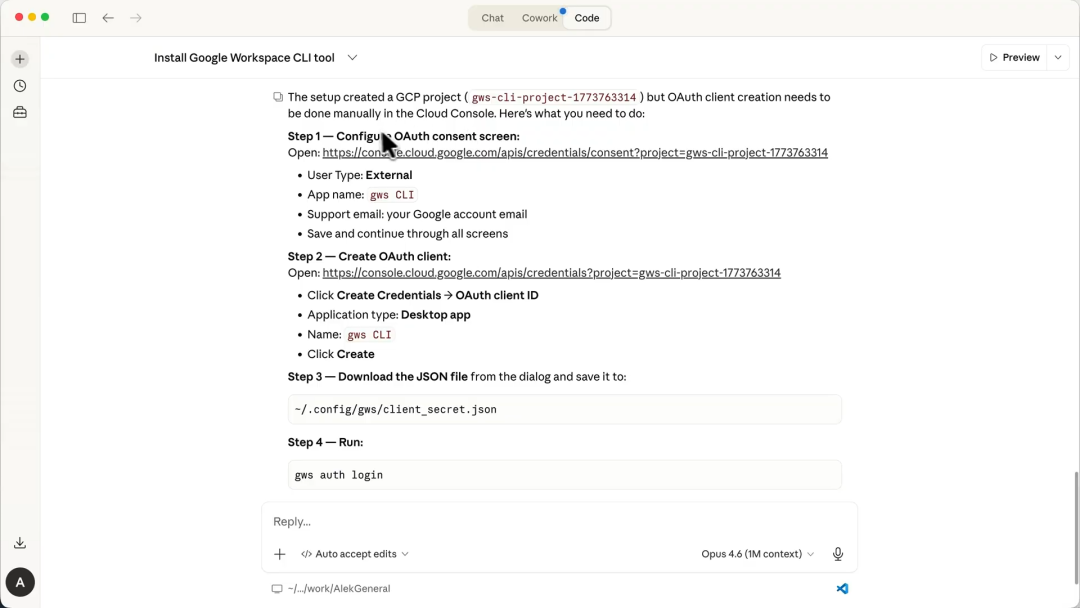This screenshot has width=1080, height=608.
Task: Expand the session title dropdown chevron
Action: point(353,58)
